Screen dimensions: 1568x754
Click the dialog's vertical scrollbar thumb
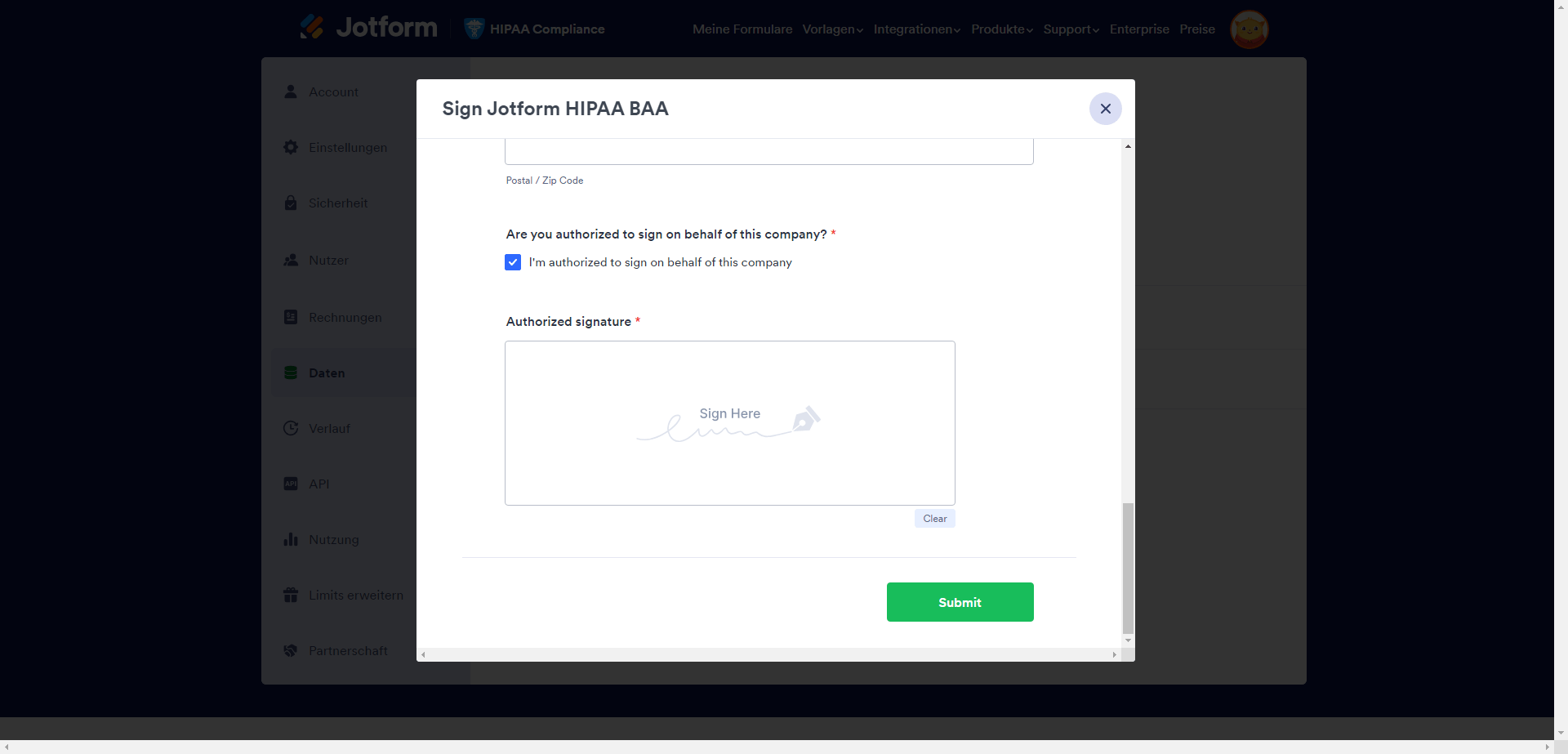(1128, 568)
